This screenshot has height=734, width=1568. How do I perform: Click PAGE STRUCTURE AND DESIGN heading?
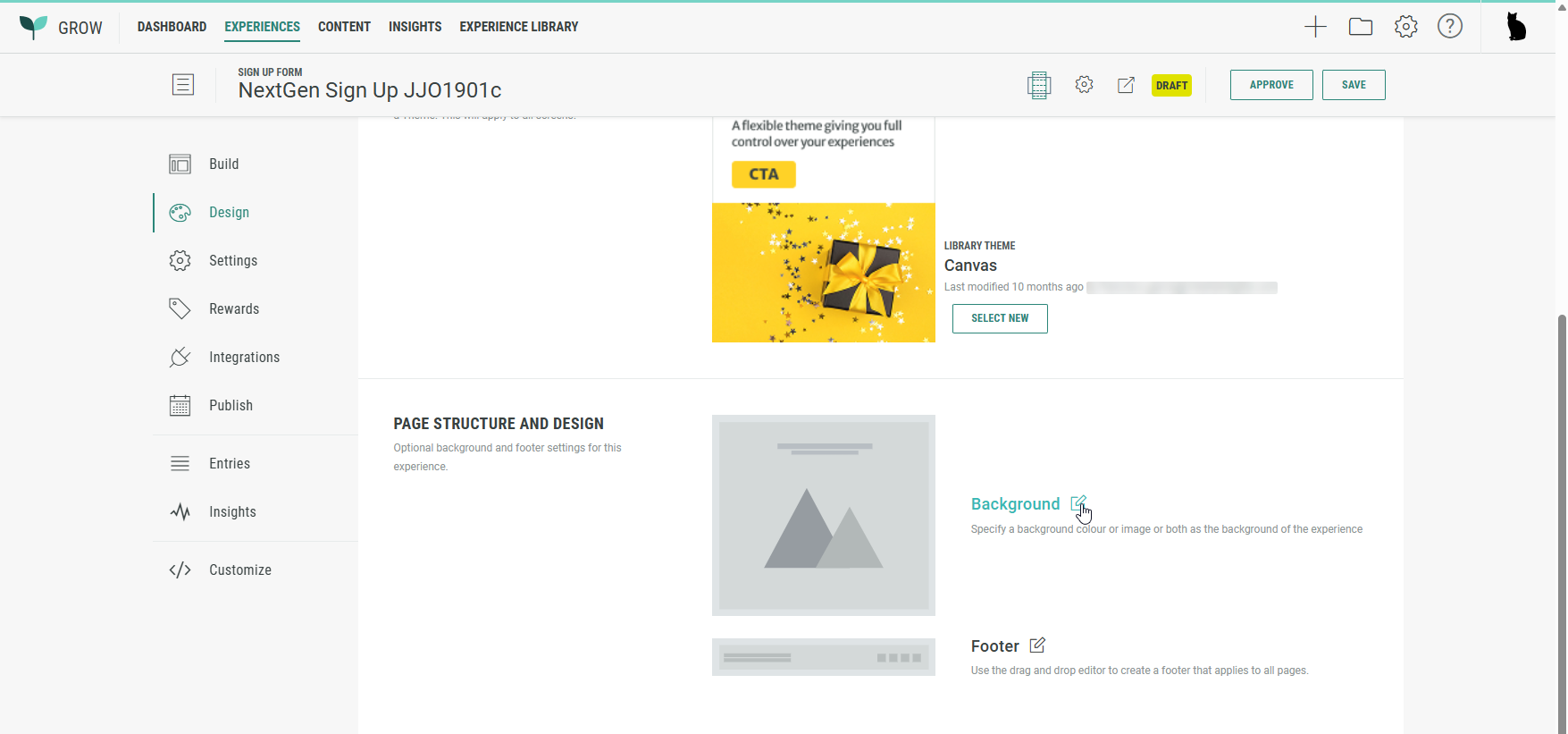(x=499, y=424)
